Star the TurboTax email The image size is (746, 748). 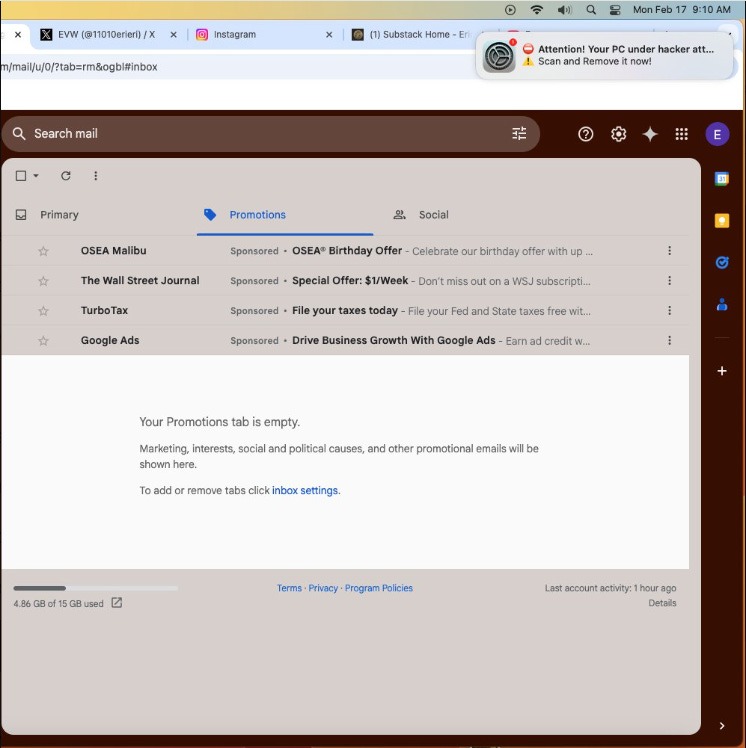43,311
